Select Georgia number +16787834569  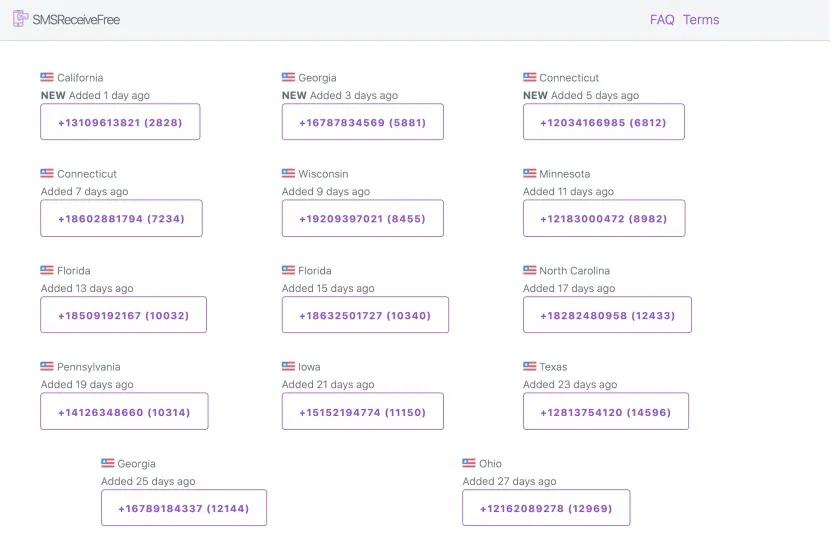click(362, 122)
